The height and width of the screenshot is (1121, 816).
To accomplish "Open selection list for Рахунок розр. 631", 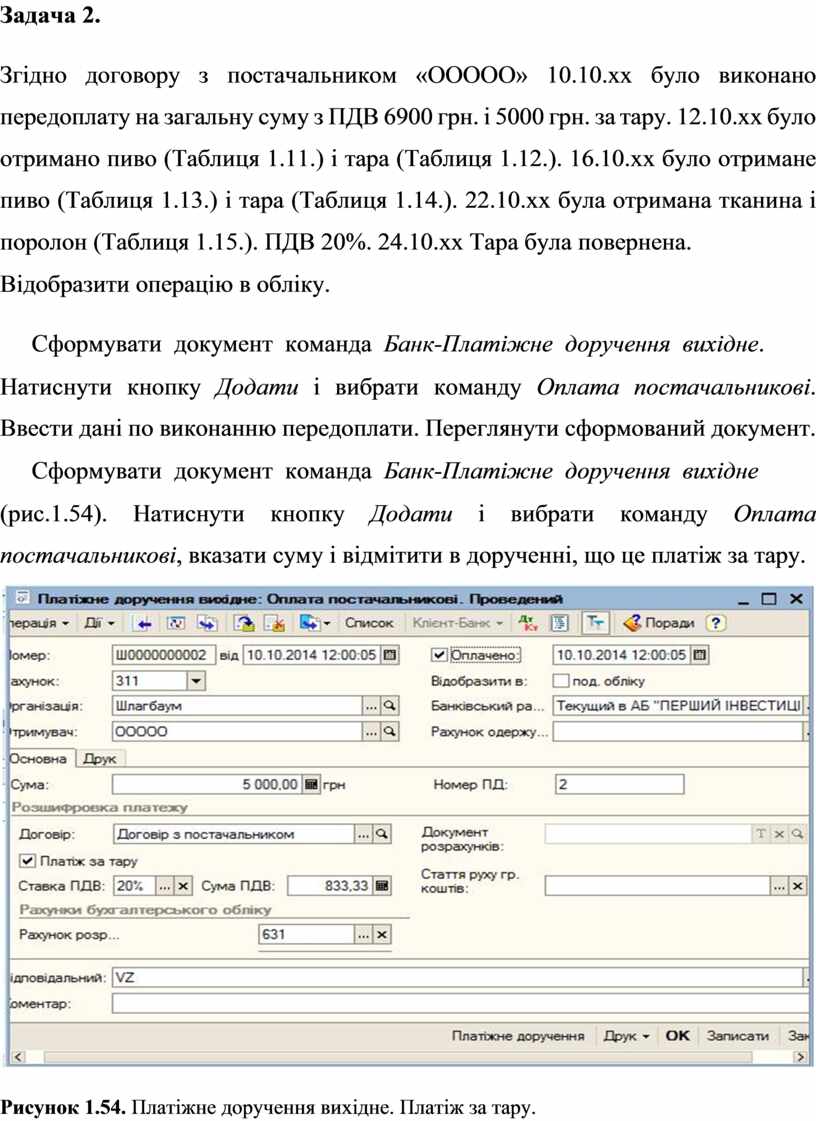I will 364,934.
